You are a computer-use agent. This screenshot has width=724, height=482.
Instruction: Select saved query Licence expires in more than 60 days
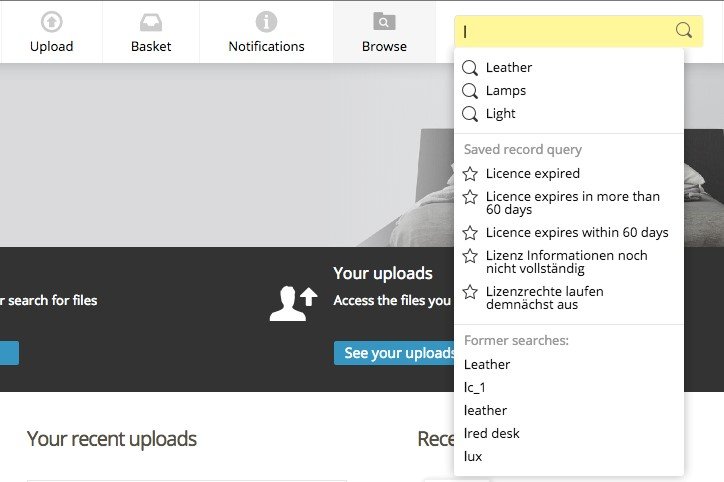tap(573, 203)
